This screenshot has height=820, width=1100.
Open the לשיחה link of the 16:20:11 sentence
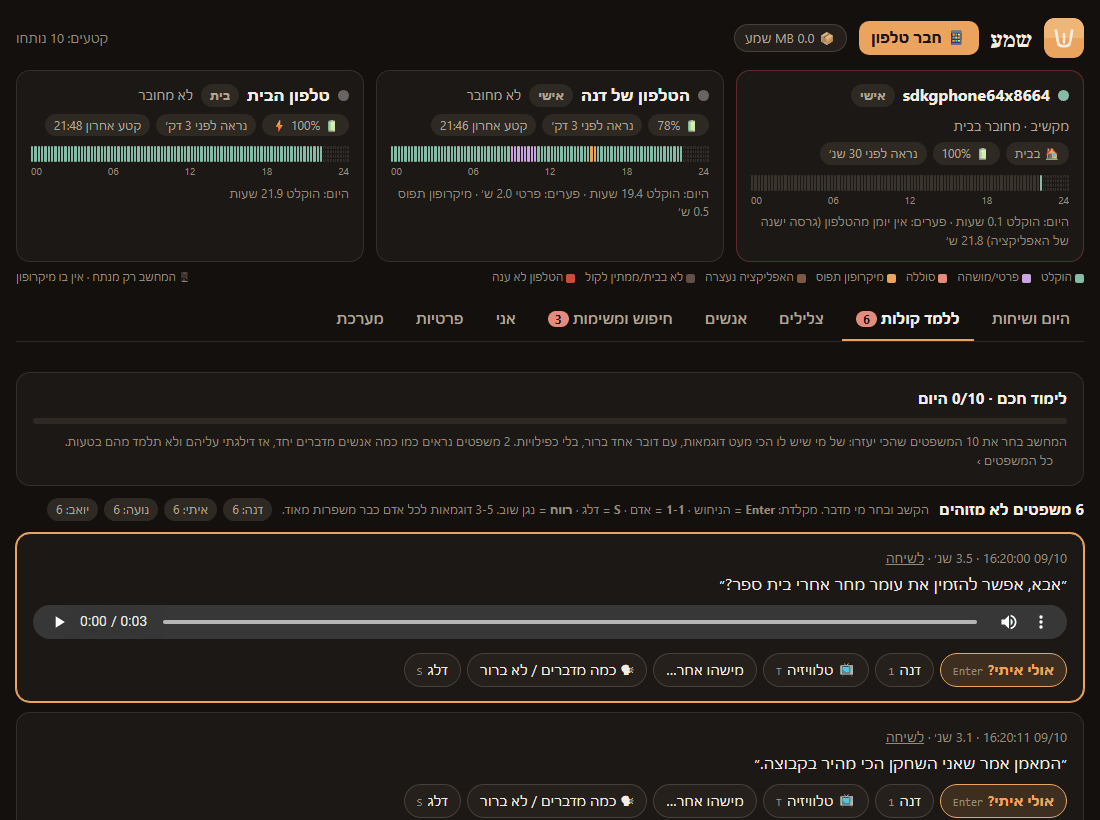904,737
